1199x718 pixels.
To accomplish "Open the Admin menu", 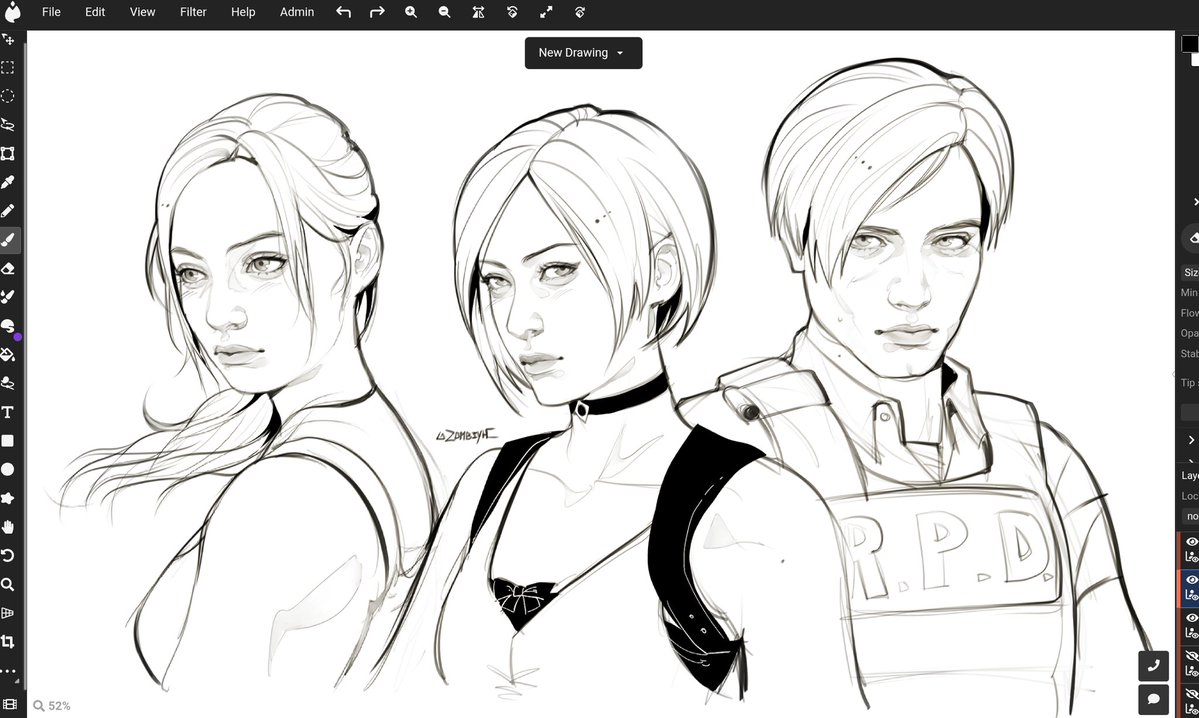I will (x=297, y=12).
